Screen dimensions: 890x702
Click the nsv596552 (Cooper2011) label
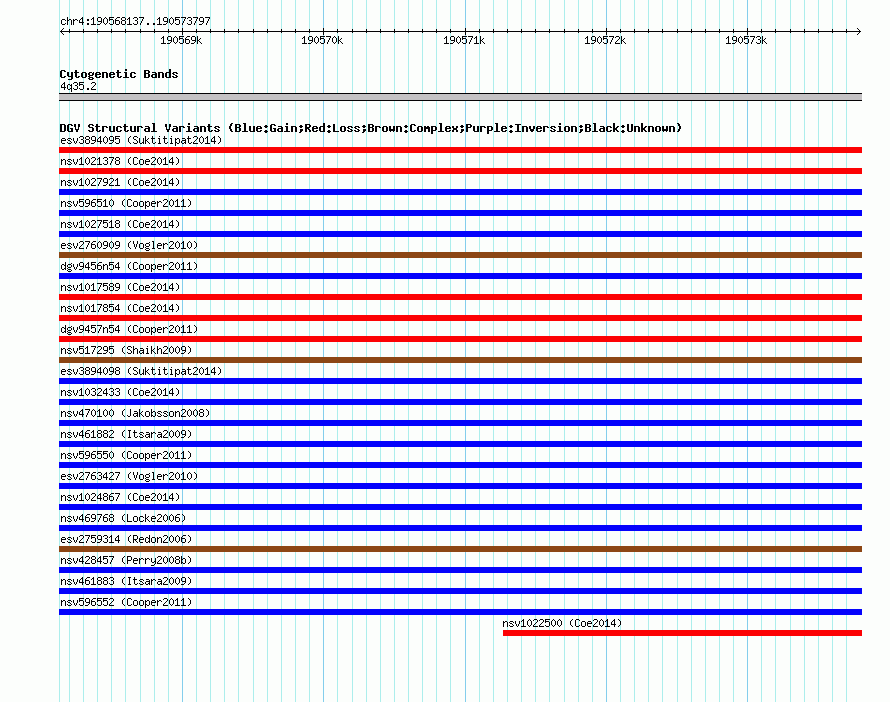coord(126,602)
